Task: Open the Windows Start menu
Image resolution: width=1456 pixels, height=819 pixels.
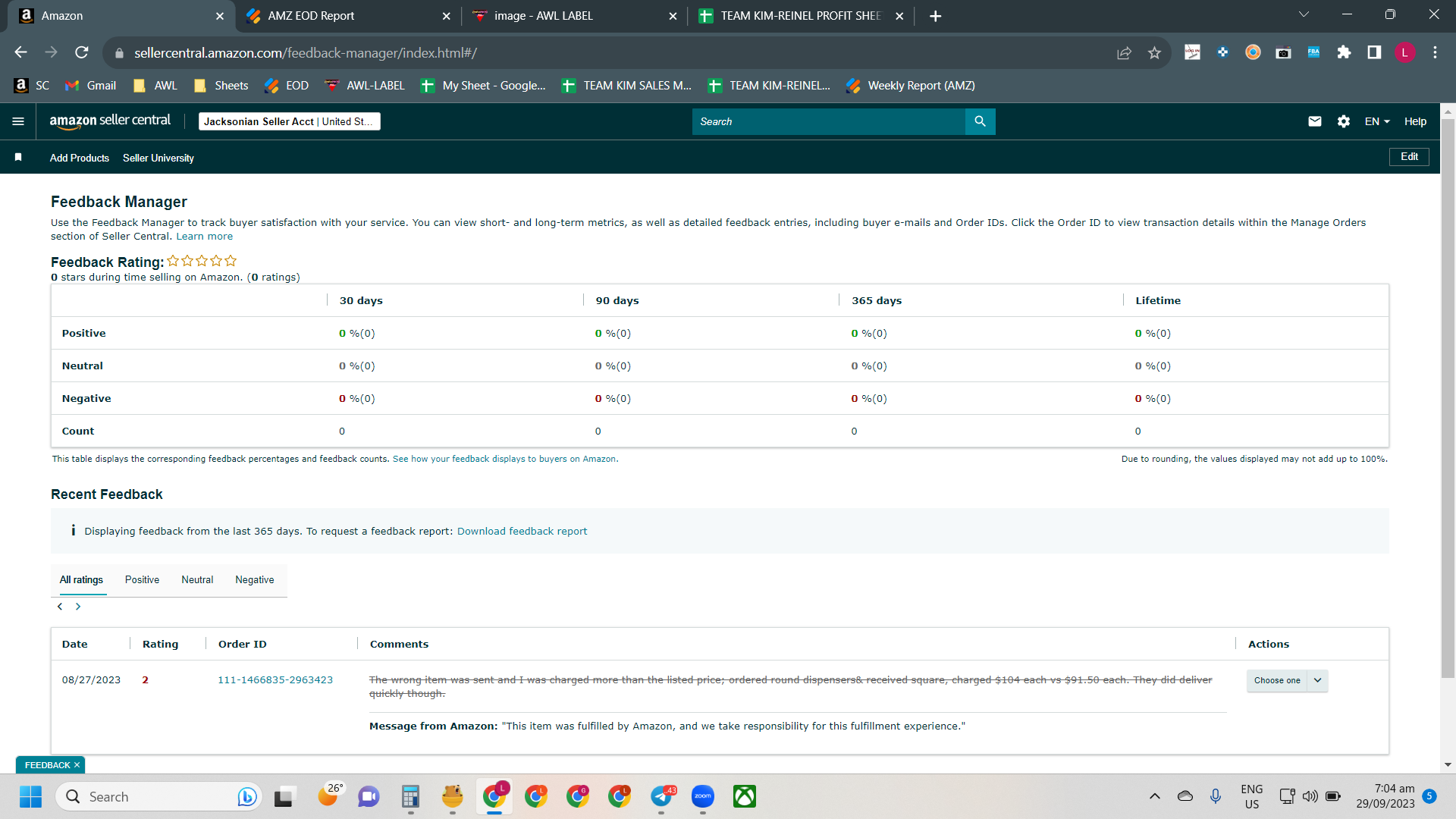Action: pyautogui.click(x=30, y=796)
